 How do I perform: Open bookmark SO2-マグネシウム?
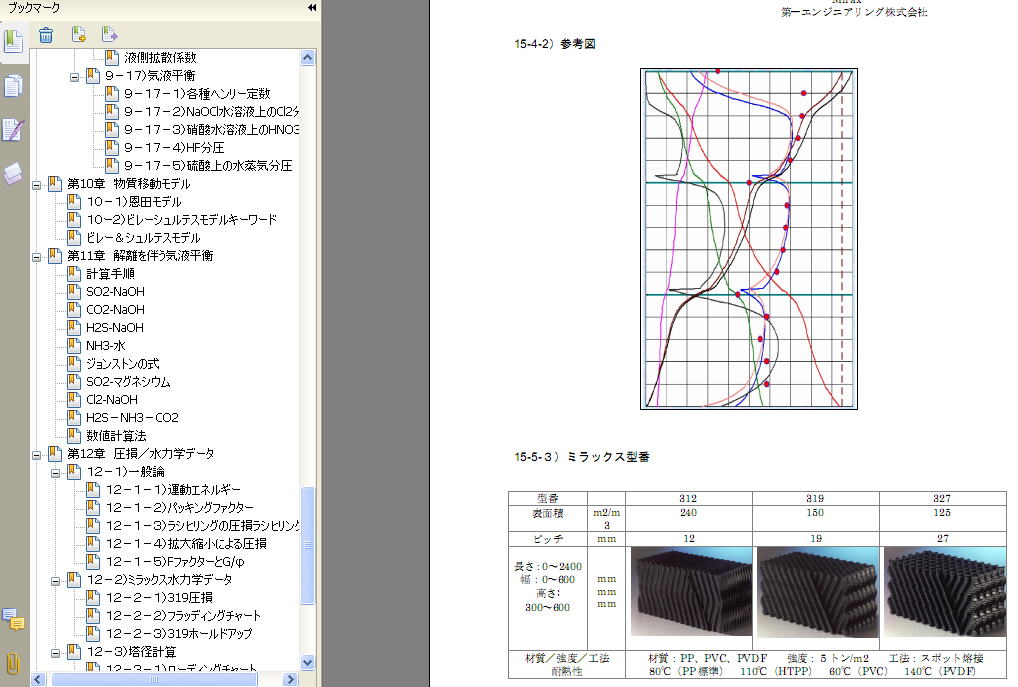point(128,382)
